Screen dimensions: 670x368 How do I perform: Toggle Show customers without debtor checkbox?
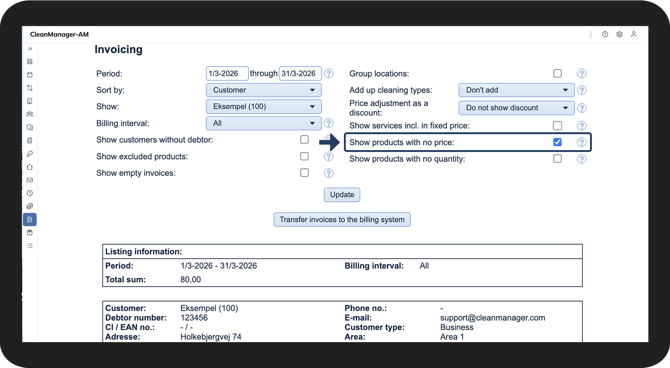(x=304, y=139)
